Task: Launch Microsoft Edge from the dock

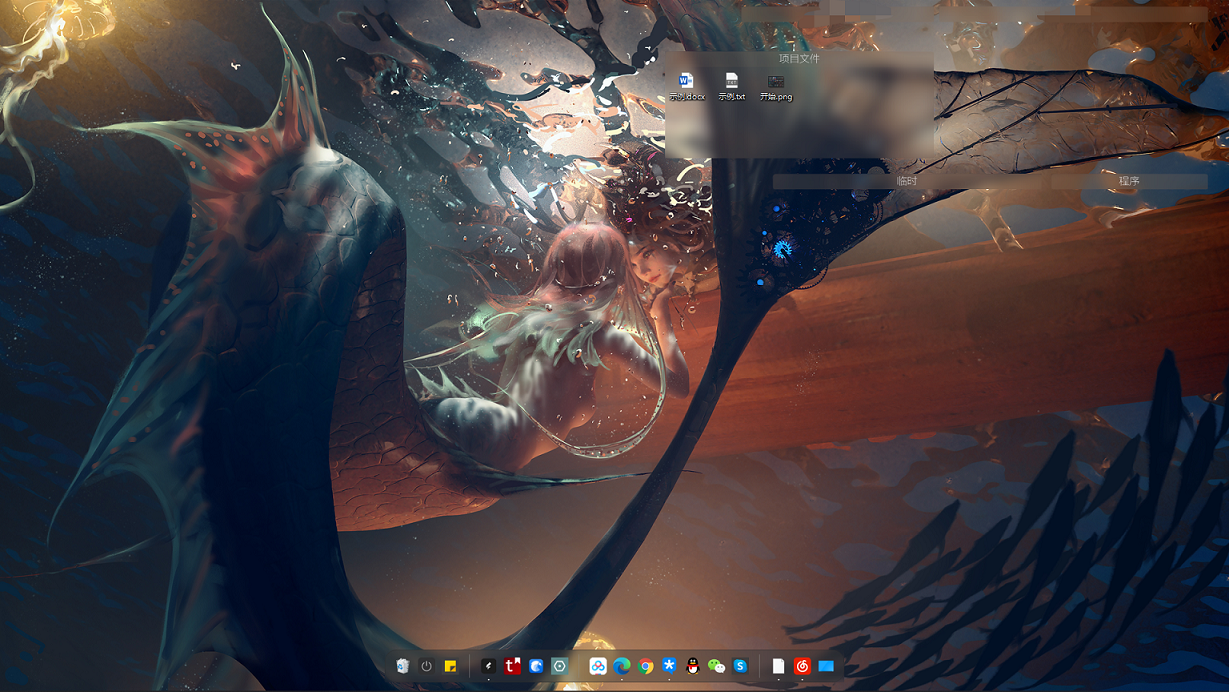Action: pos(622,666)
